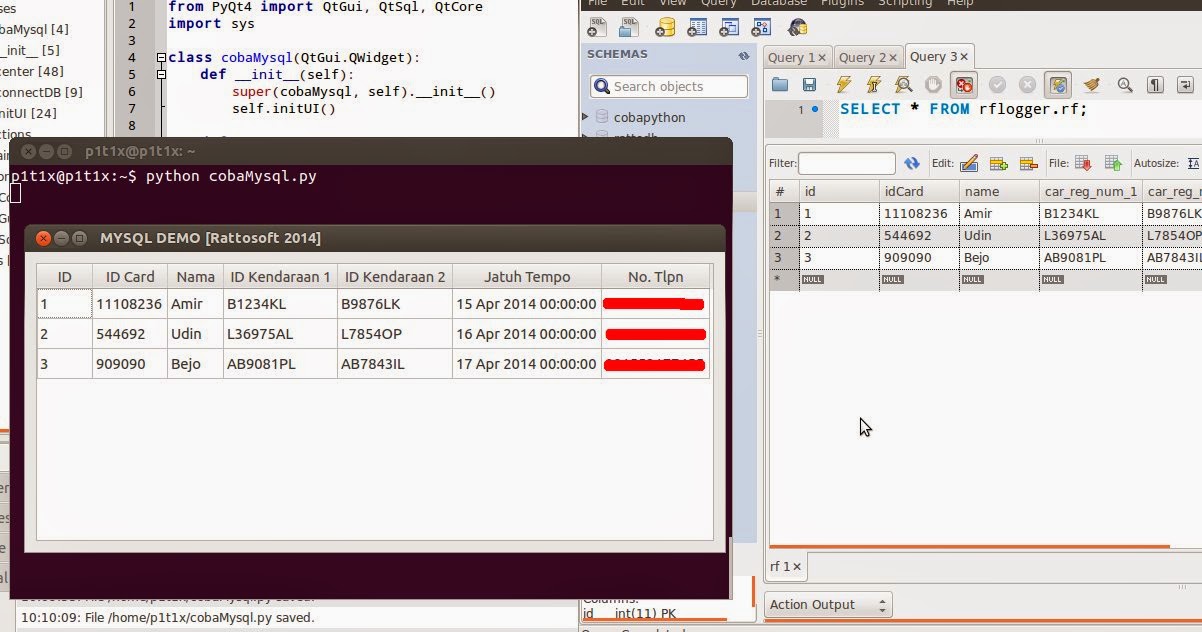Viewport: 1202px width, 632px height.
Task: Open a script file in Query 3 editor
Action: (x=780, y=85)
